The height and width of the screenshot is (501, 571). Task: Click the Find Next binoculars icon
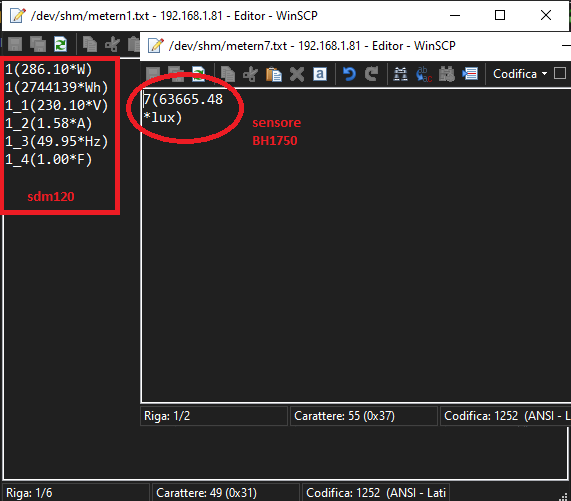(x=447, y=74)
